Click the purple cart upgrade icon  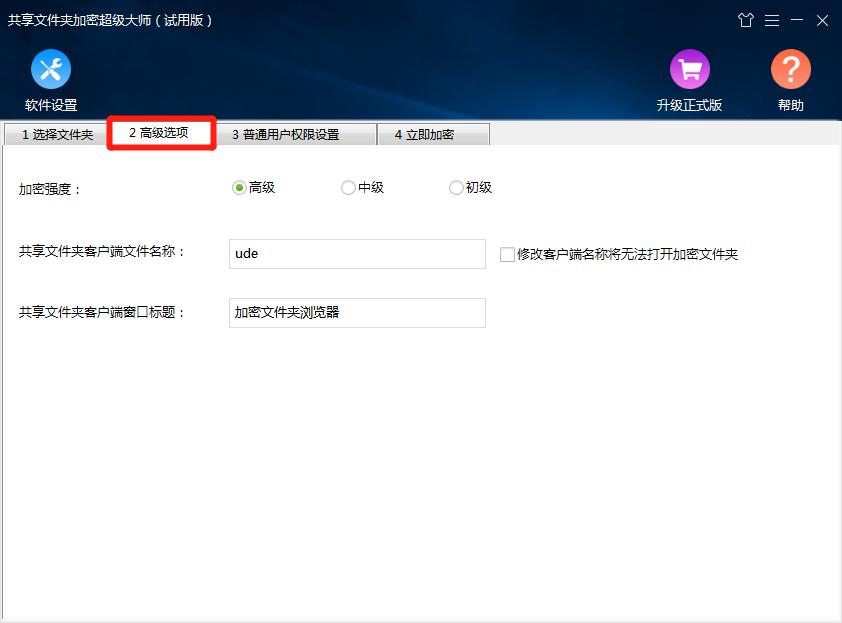pos(690,70)
